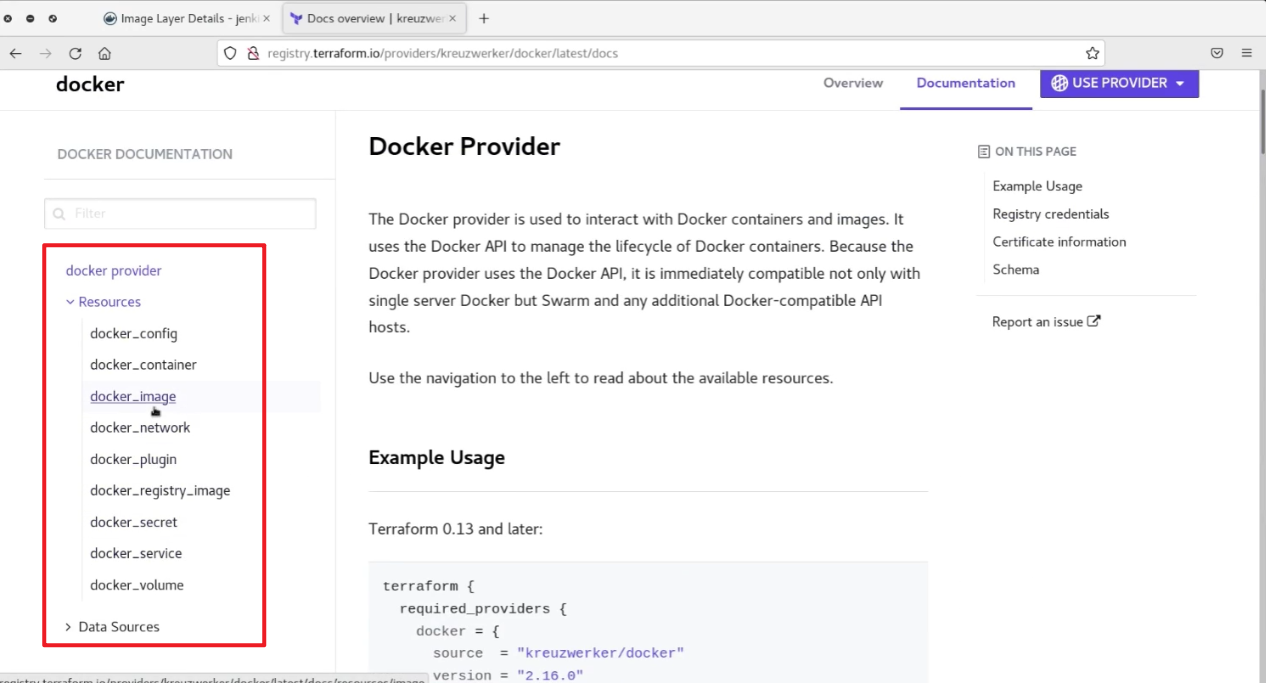Open the docker_network resource page
Image resolution: width=1266 pixels, height=683 pixels.
pyautogui.click(x=140, y=427)
